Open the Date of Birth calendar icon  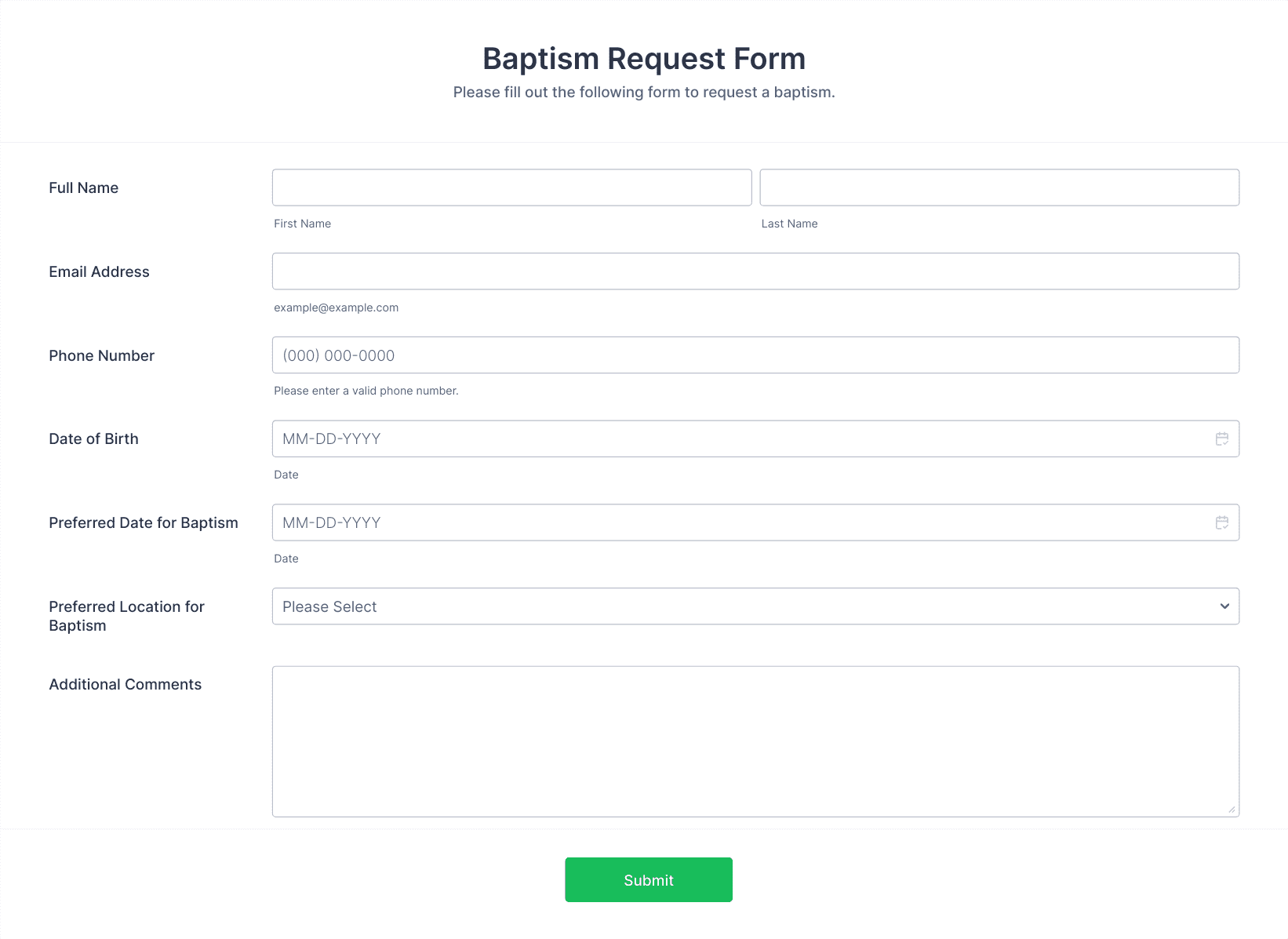(1221, 439)
